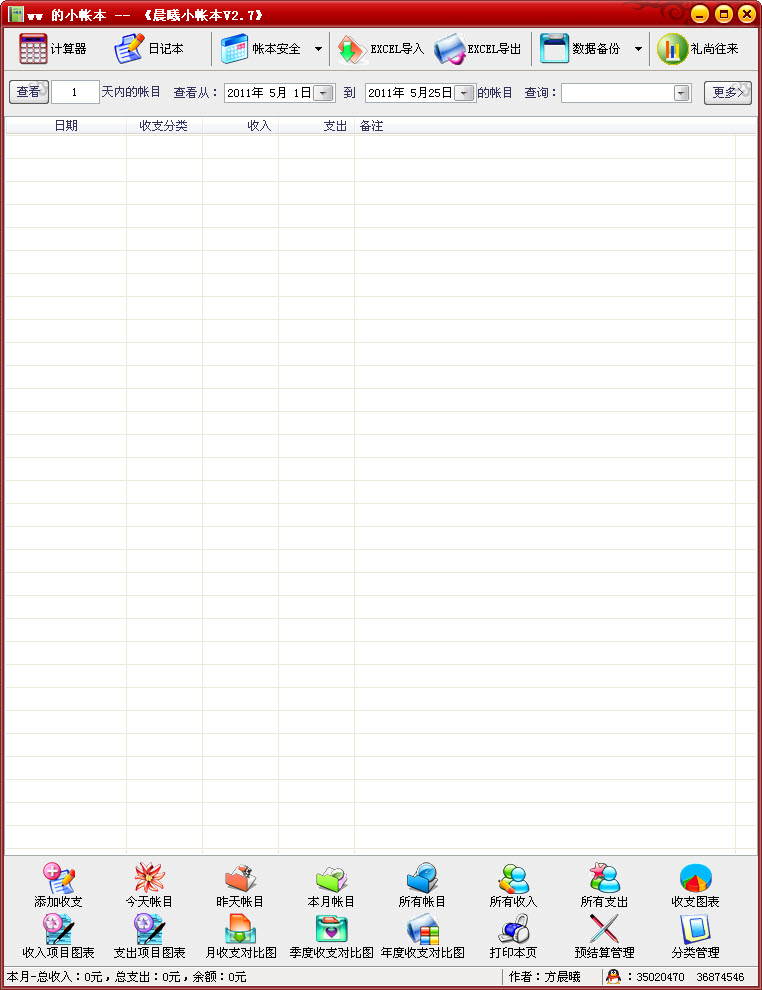Open 数据备份 data backup

580,49
